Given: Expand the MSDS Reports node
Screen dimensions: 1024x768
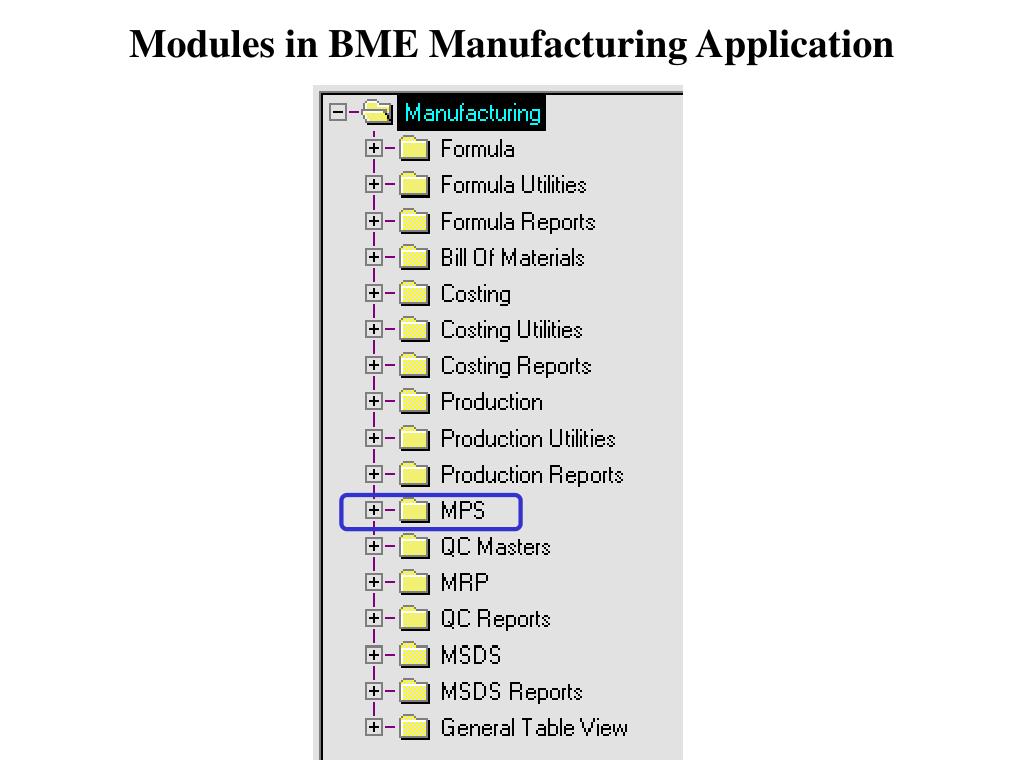Looking at the screenshot, I should point(374,690).
